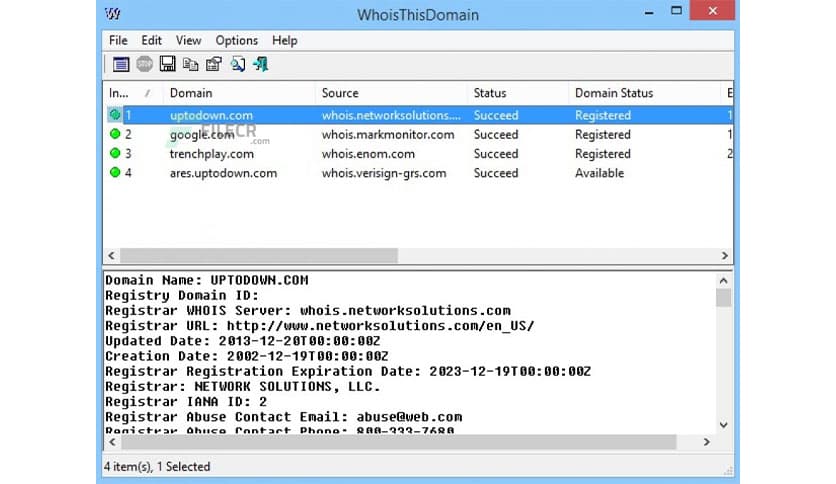Sort by the Domain Status column header
The image size is (836, 484).
point(644,93)
